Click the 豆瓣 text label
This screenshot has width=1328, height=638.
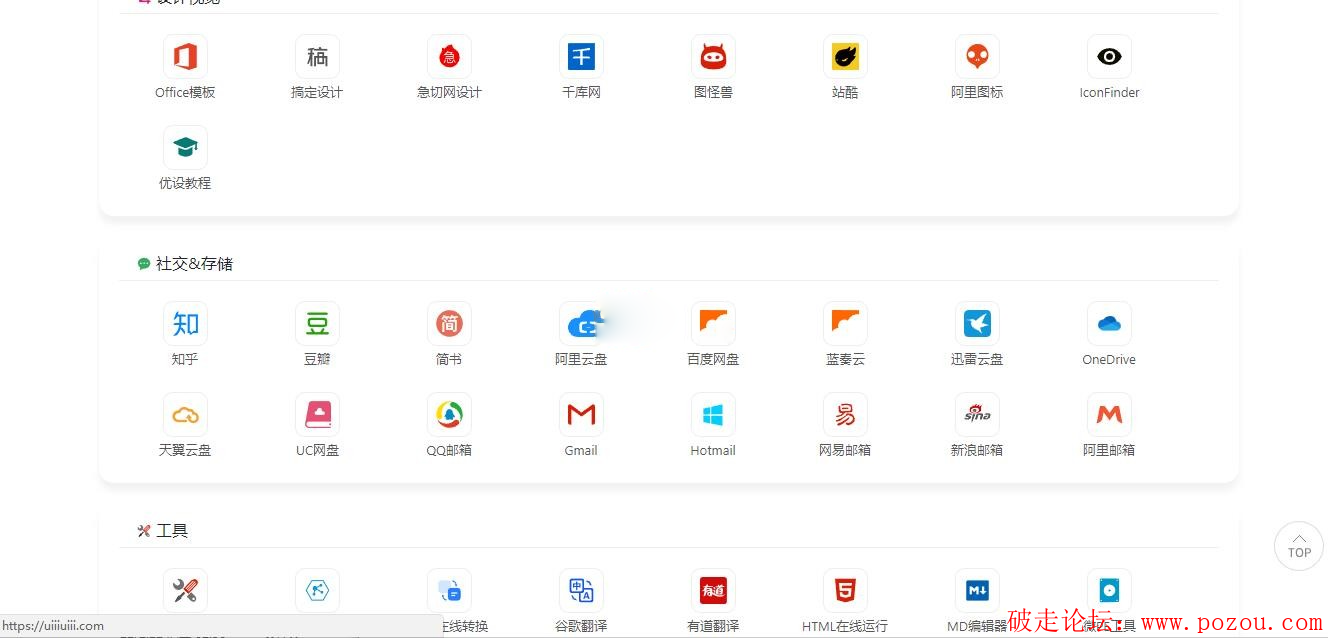(317, 360)
